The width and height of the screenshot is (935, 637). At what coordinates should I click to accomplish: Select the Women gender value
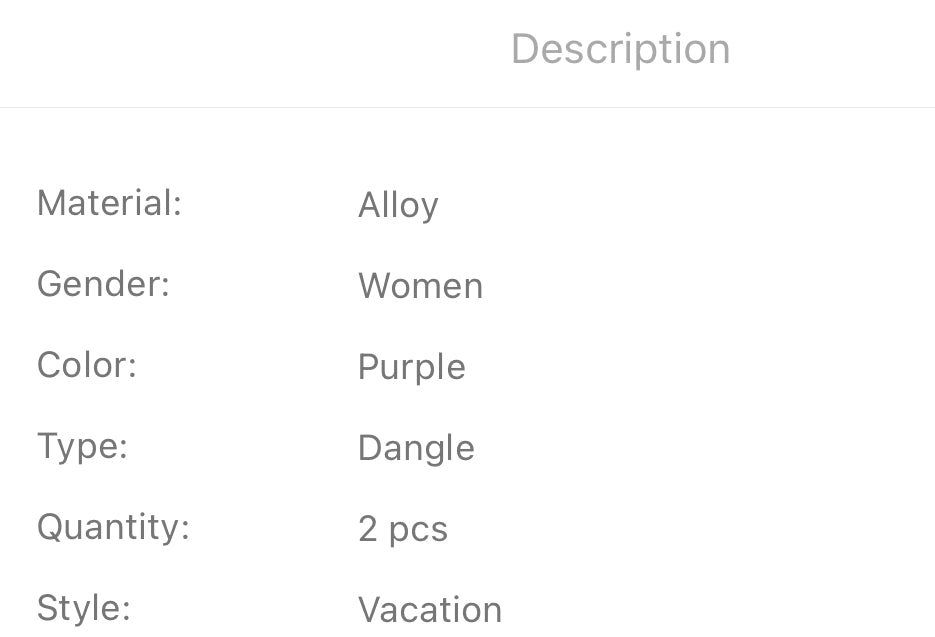tap(420, 286)
